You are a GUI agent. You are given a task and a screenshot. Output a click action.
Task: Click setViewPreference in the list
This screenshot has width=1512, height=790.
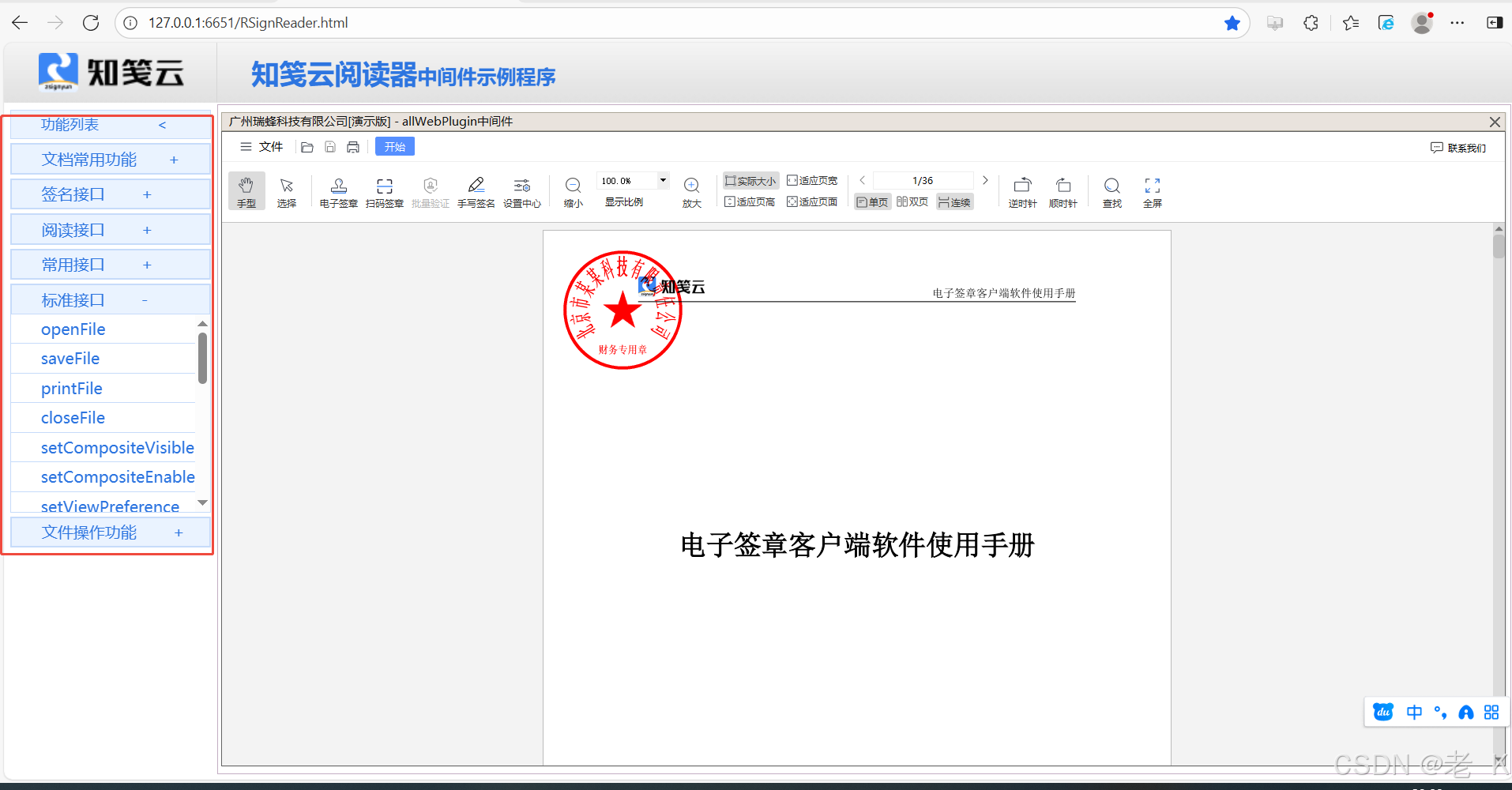[110, 506]
